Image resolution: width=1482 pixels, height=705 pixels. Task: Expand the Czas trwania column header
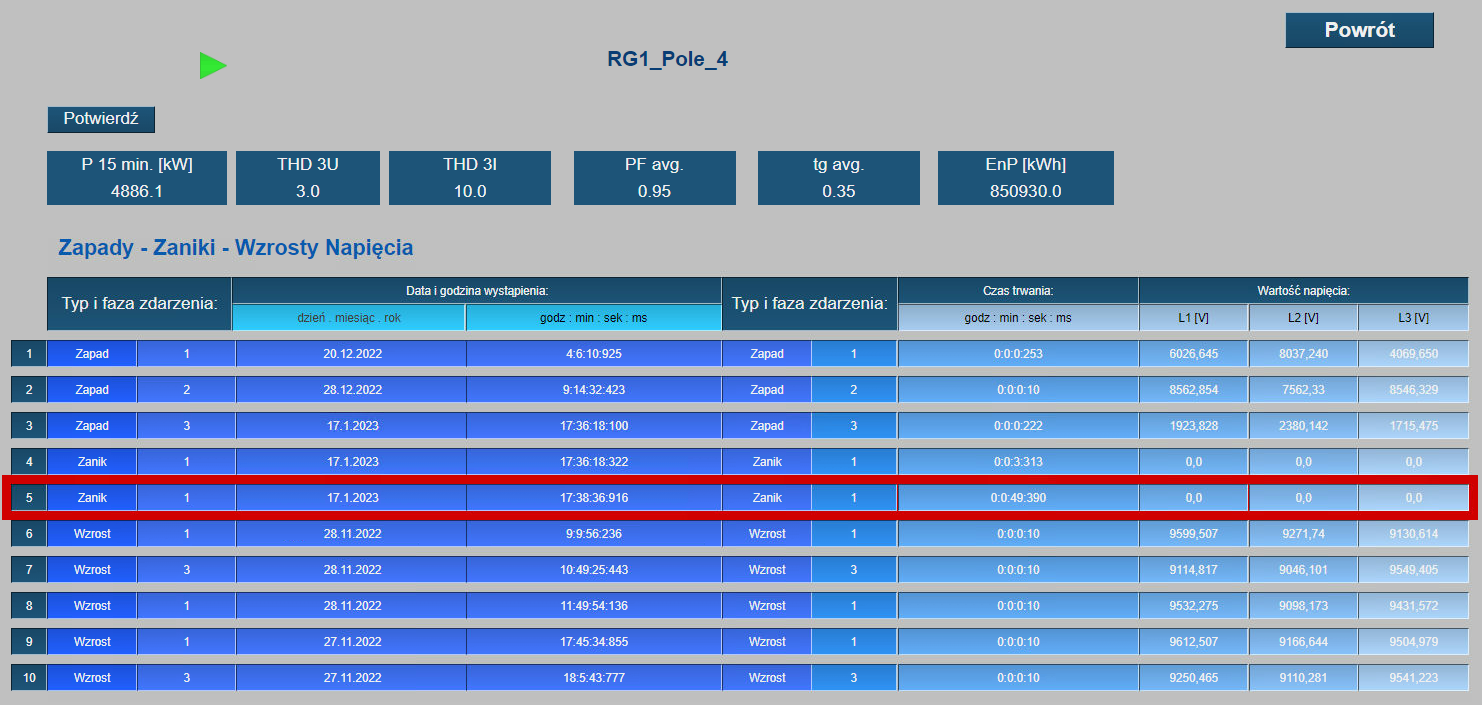point(1018,289)
